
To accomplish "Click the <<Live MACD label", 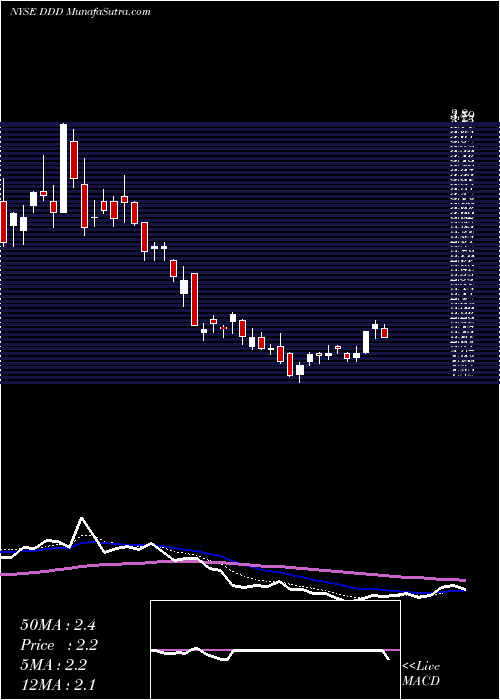I will [x=421, y=674].
